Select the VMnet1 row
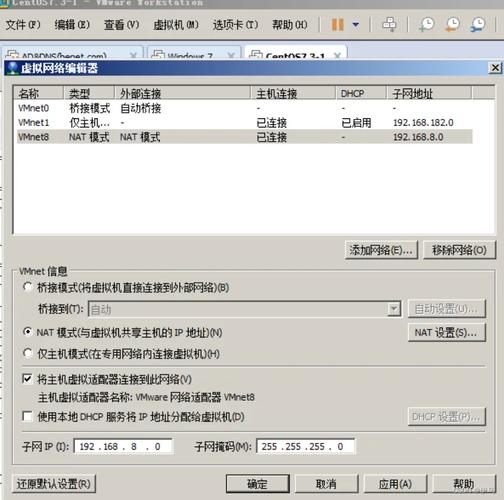This screenshot has width=504, height=500. (244, 123)
